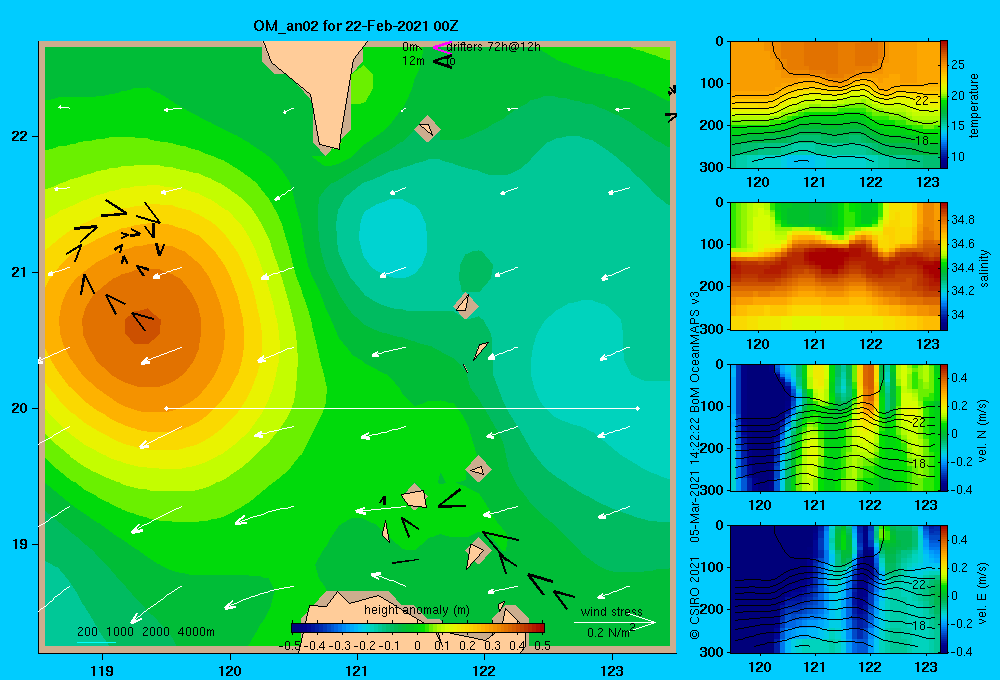Screen dimensions: 1000x680
Task: Click the '-0.5' tick on the height anomaly scale
Action: [290, 646]
